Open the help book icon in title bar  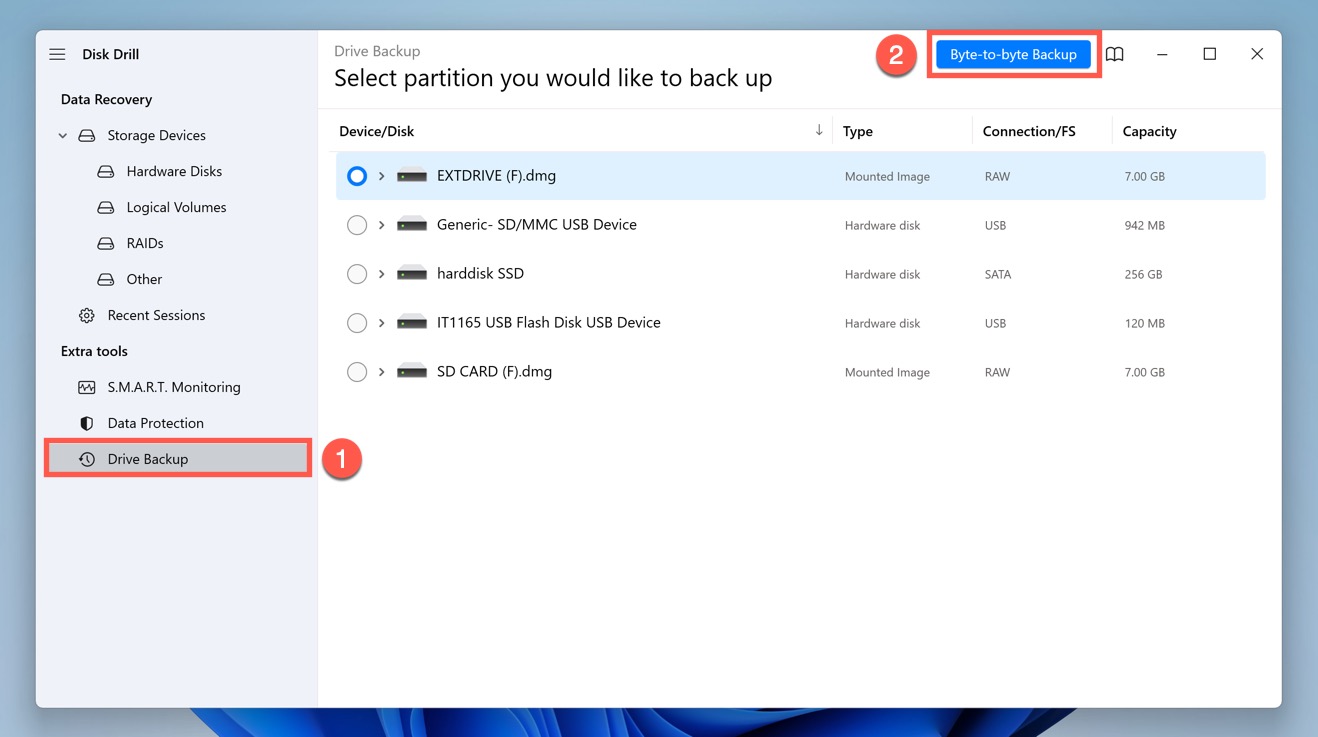click(1114, 54)
